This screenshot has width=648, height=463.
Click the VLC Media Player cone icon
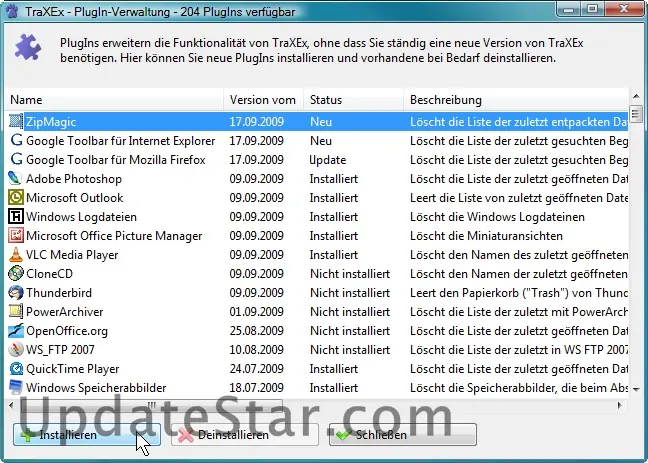(x=16, y=255)
